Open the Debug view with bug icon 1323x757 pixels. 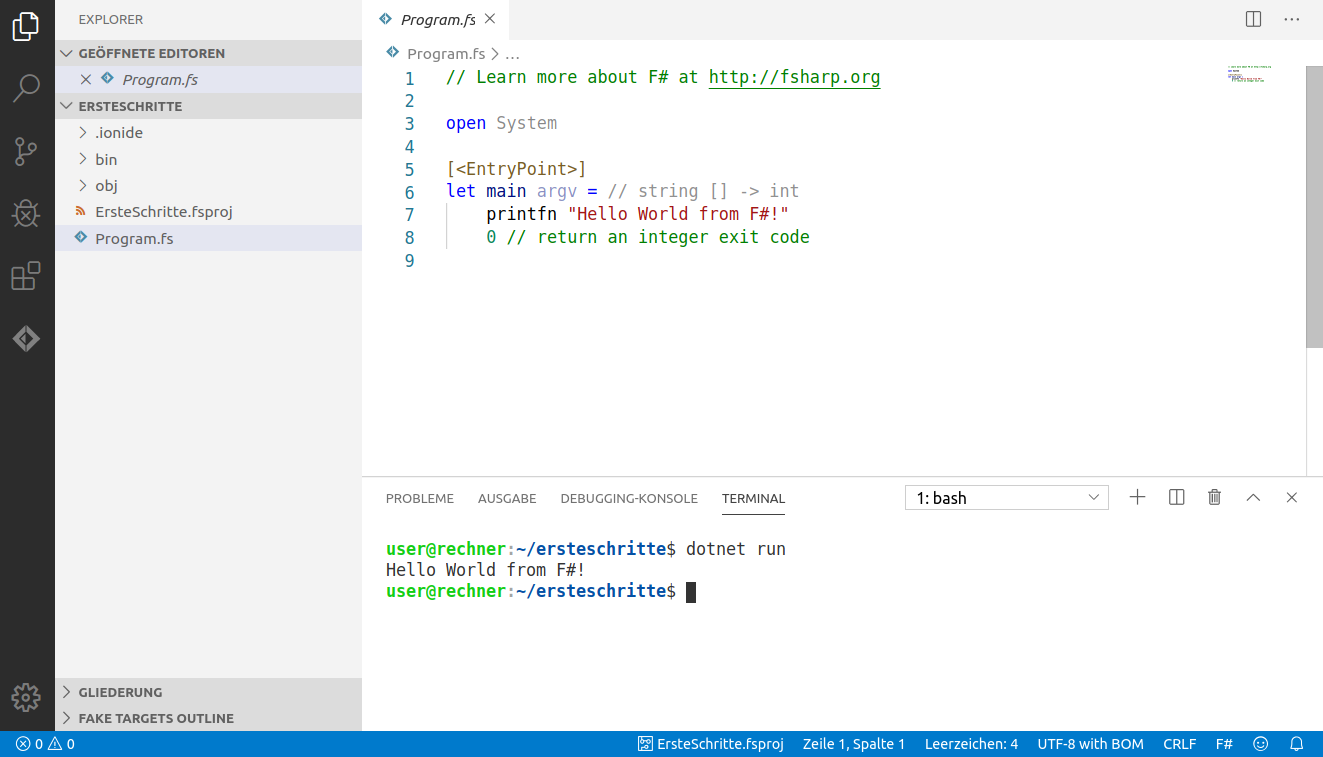point(26,213)
